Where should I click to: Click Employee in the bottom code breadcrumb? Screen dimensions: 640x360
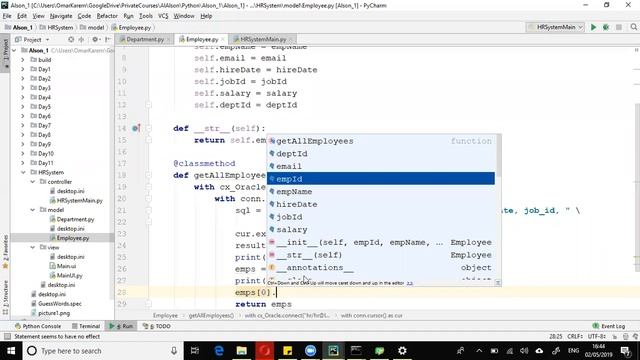click(165, 316)
